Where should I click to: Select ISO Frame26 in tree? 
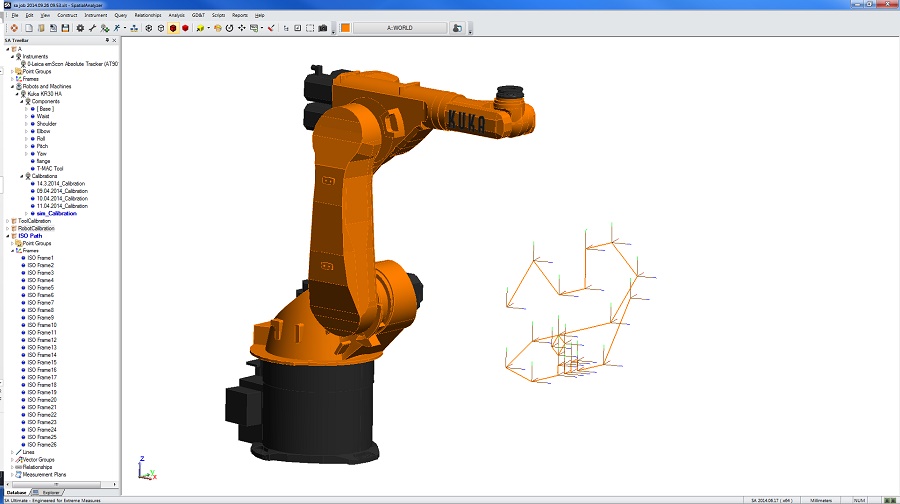click(42, 445)
